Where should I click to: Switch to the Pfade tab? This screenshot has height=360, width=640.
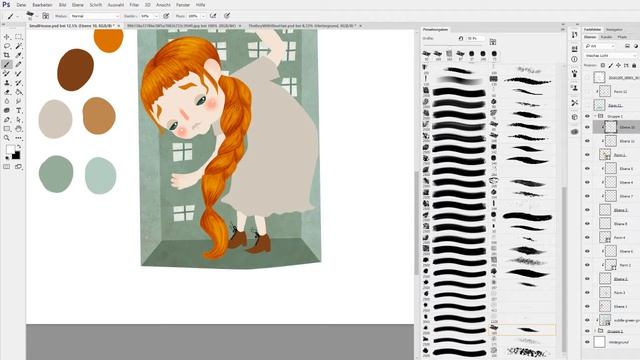pos(622,37)
